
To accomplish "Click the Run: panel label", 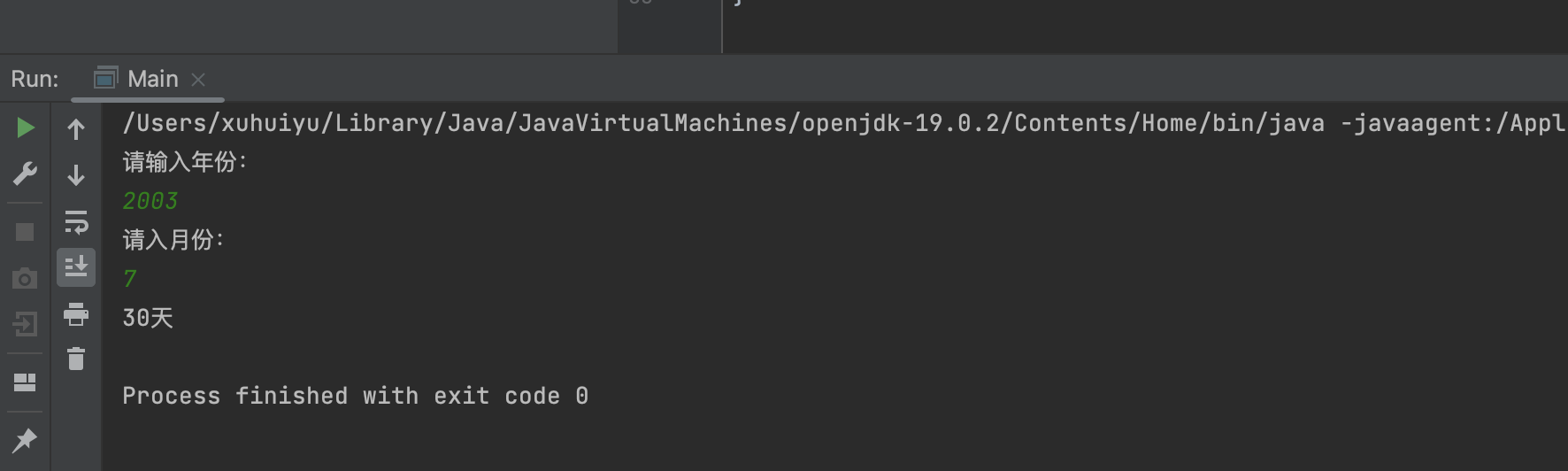I will click(x=35, y=79).
